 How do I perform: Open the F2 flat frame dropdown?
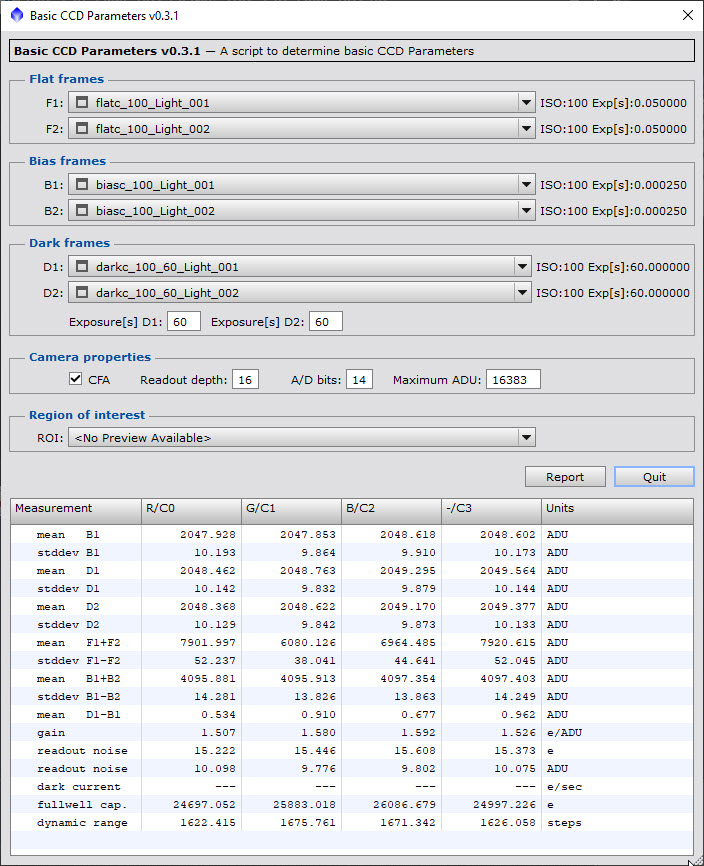[x=301, y=129]
